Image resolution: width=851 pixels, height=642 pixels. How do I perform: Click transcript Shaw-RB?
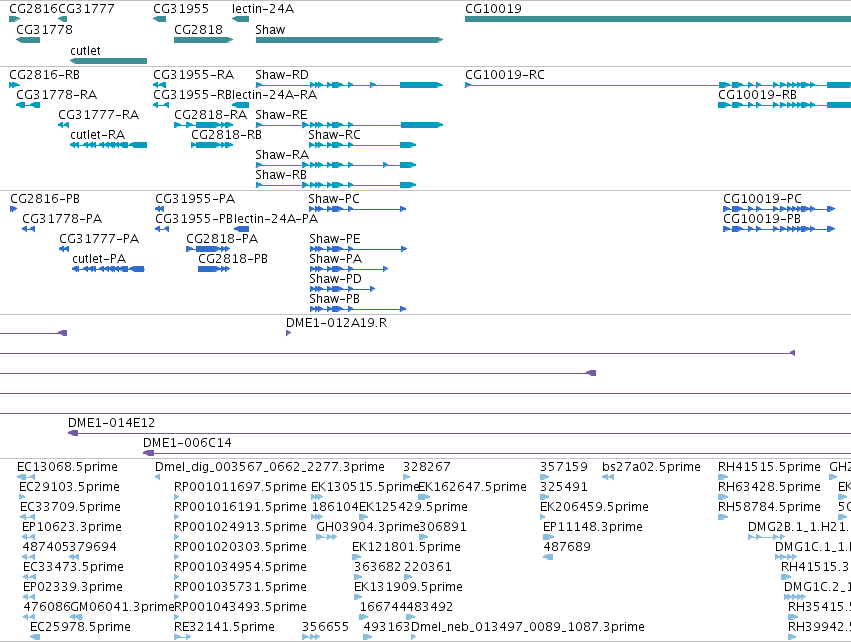335,185
